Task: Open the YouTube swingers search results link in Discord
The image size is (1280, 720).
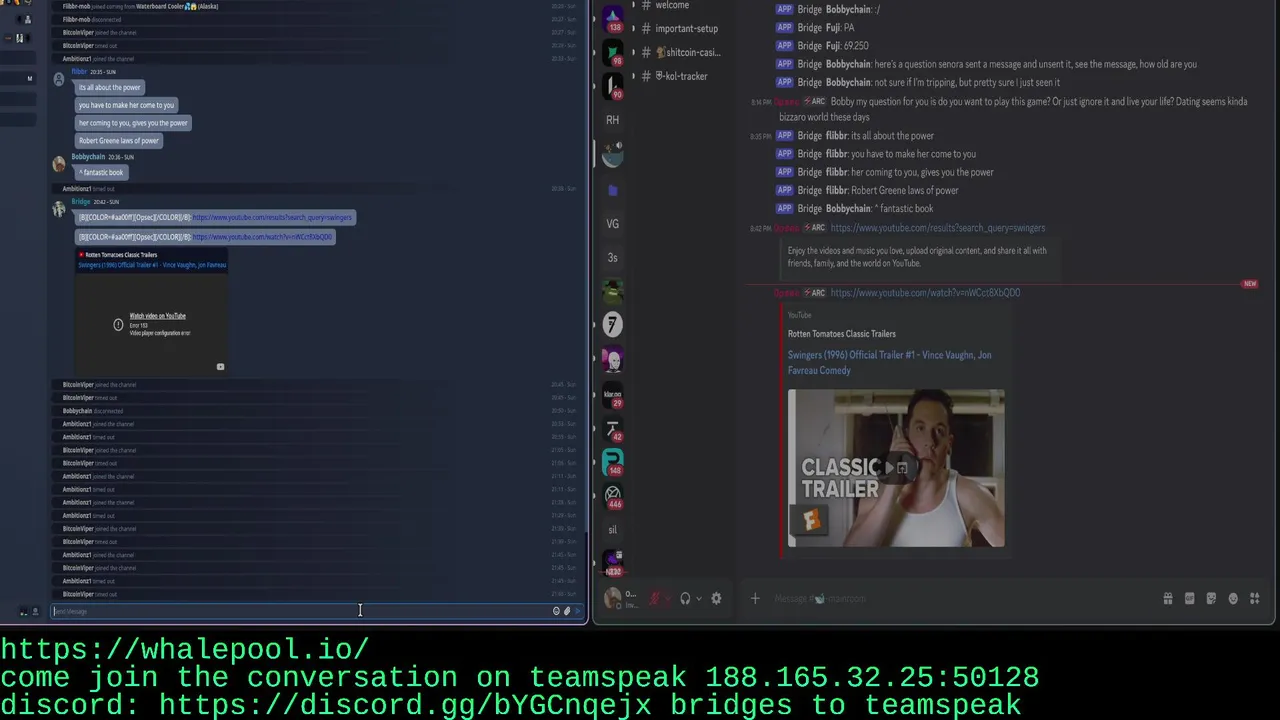Action: coord(938,228)
